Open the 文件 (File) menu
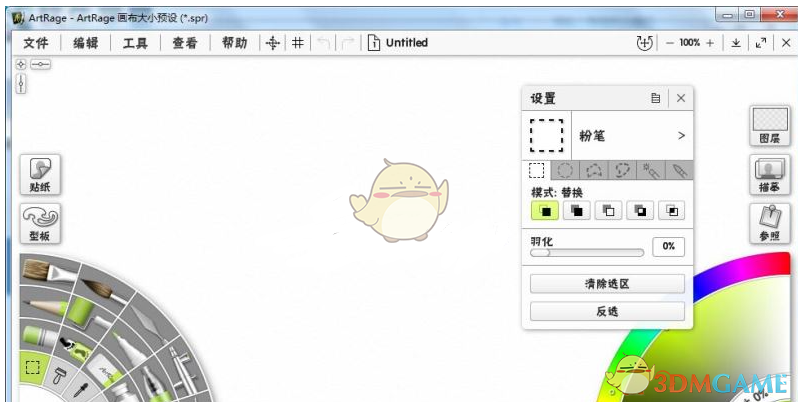798x402 pixels. point(36,43)
